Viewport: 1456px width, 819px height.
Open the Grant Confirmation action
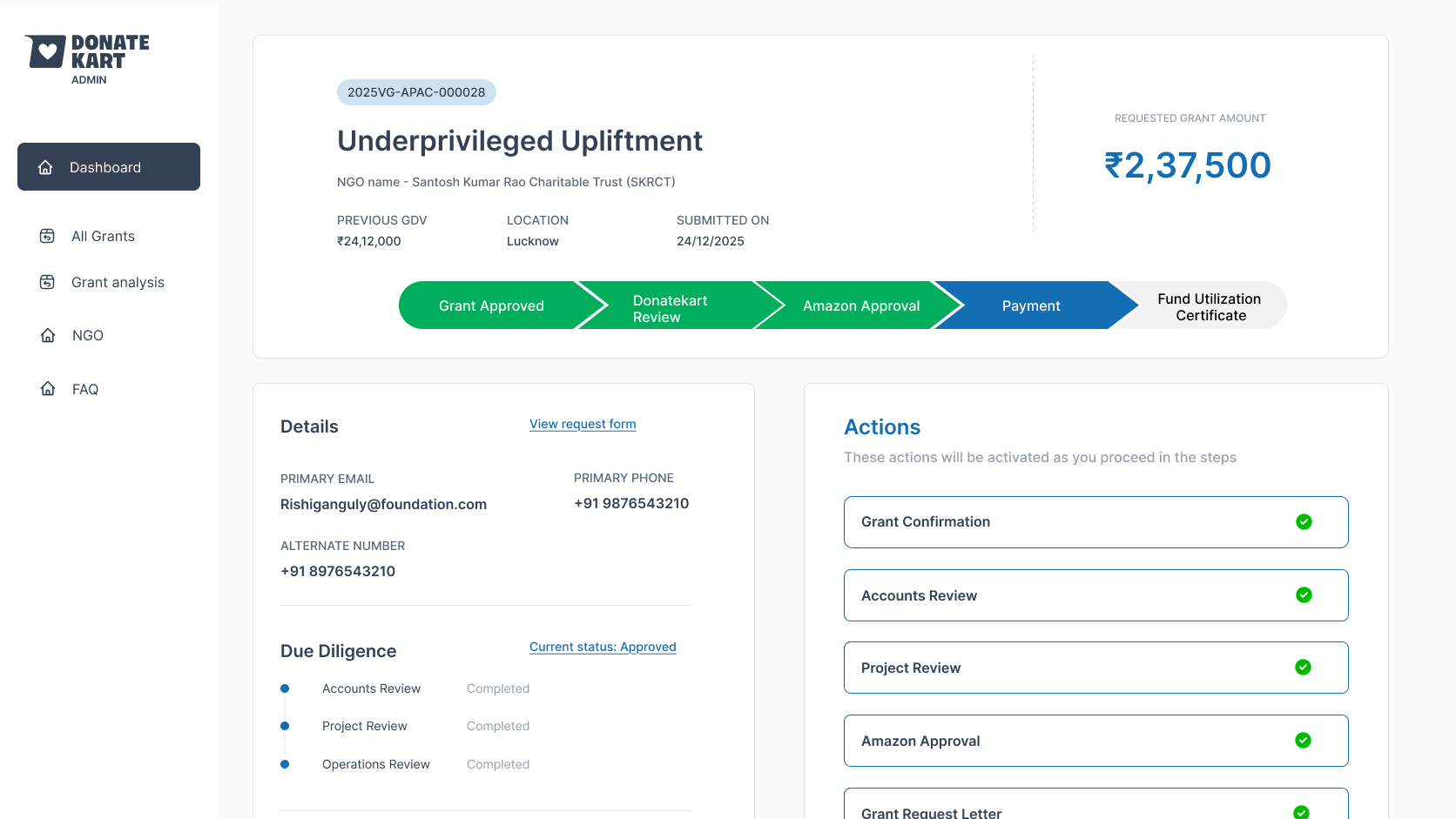pos(1096,522)
